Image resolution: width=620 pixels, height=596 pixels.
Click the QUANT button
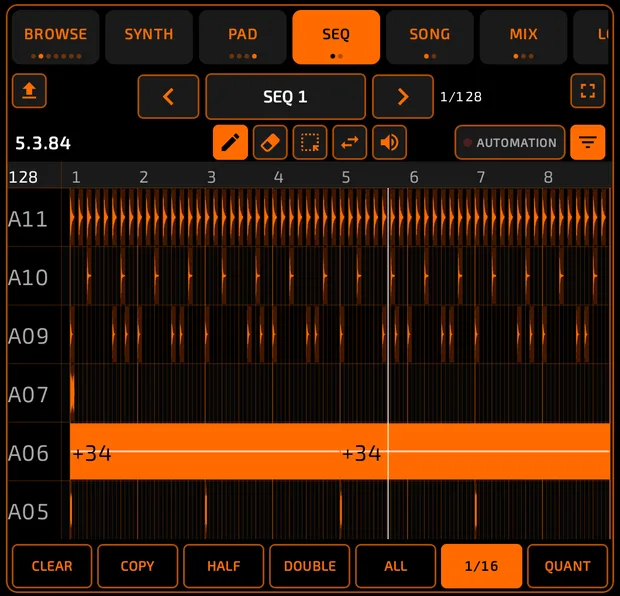tap(567, 566)
